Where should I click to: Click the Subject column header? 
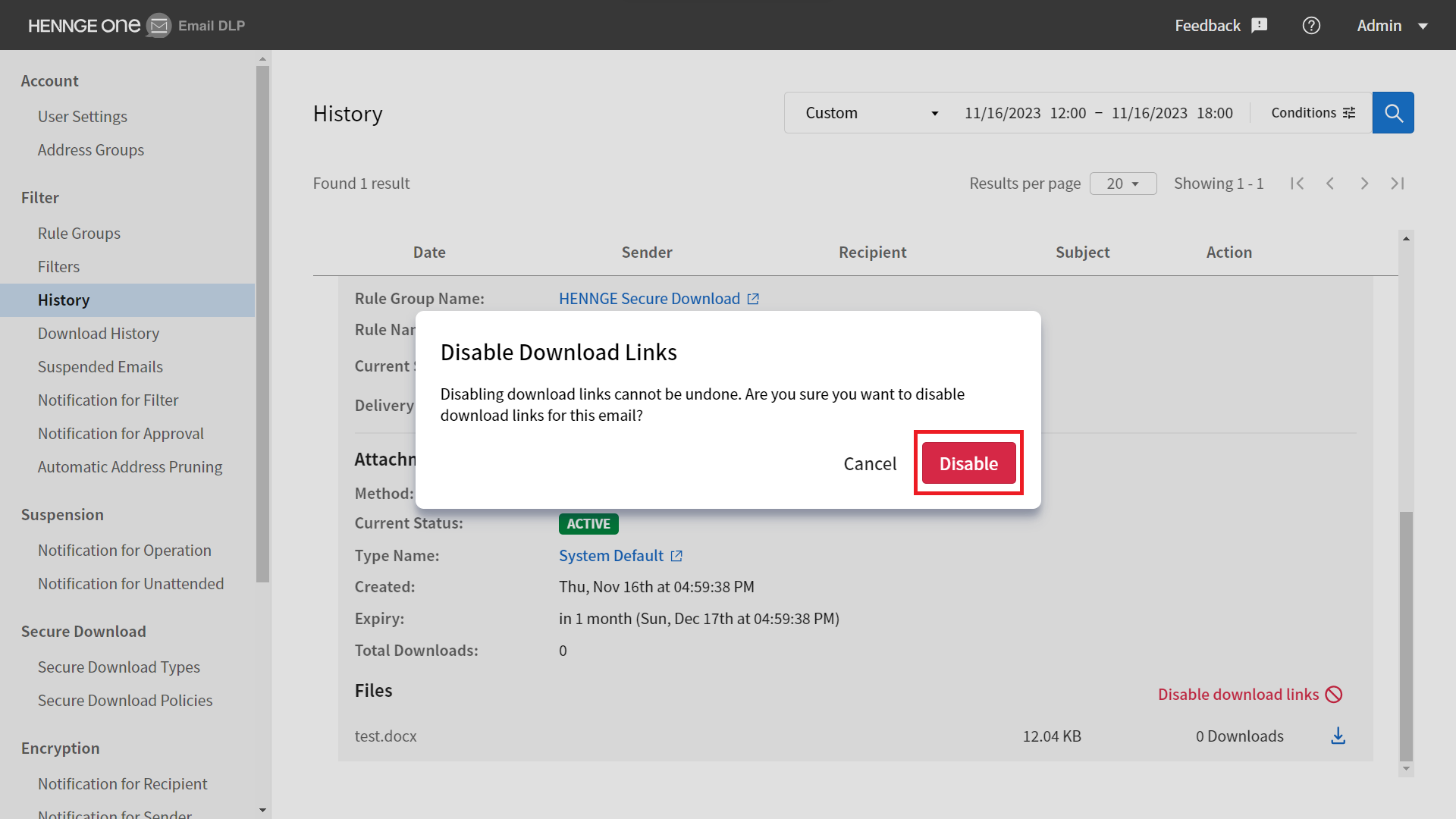pos(1083,253)
